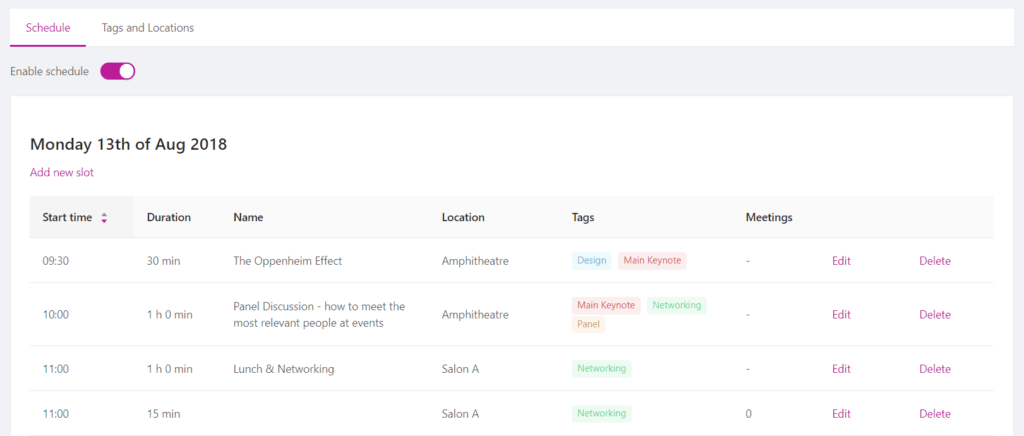Click the Lunch & Networking session name
The image size is (1024, 436).
283,369
